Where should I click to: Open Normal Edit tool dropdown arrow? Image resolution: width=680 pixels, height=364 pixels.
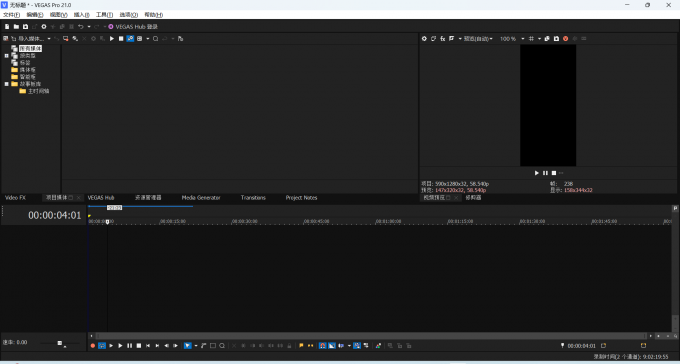(196, 346)
